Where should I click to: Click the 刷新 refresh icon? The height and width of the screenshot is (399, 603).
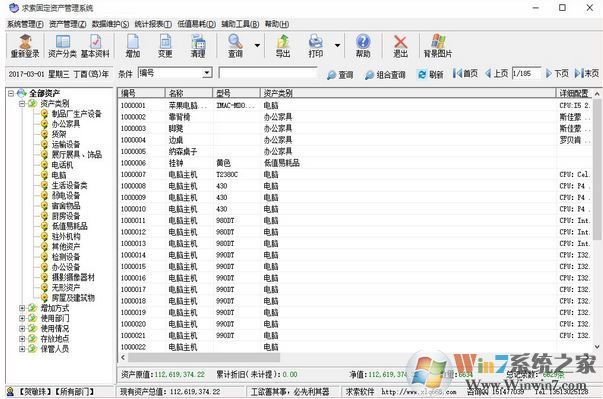[430, 74]
